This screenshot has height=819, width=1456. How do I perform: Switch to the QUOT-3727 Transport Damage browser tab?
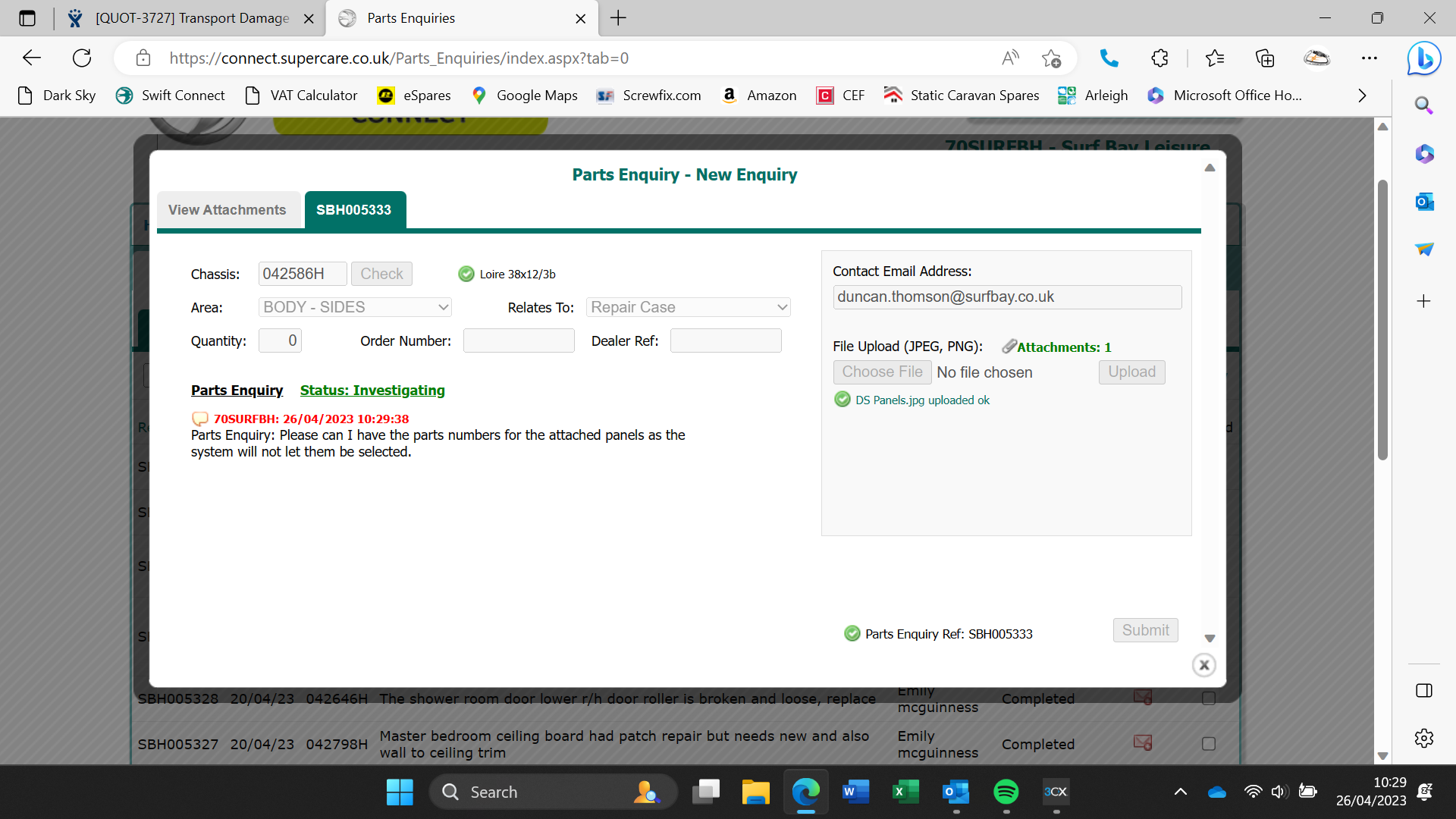click(191, 18)
